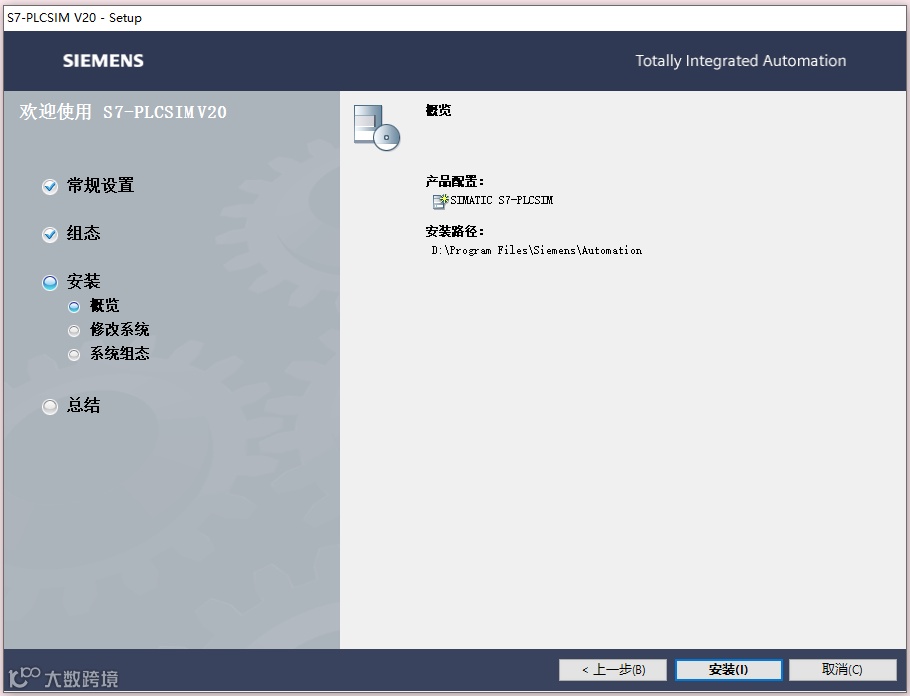Click the SIEMENS logo

103,61
